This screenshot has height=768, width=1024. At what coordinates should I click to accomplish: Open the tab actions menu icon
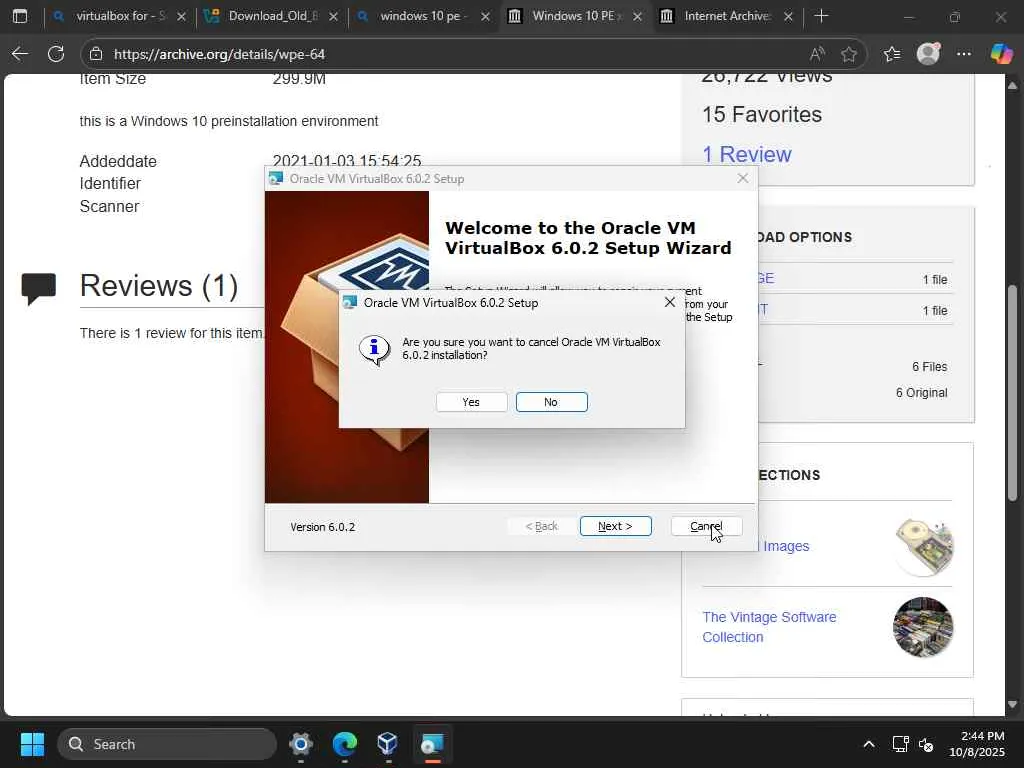(20, 16)
